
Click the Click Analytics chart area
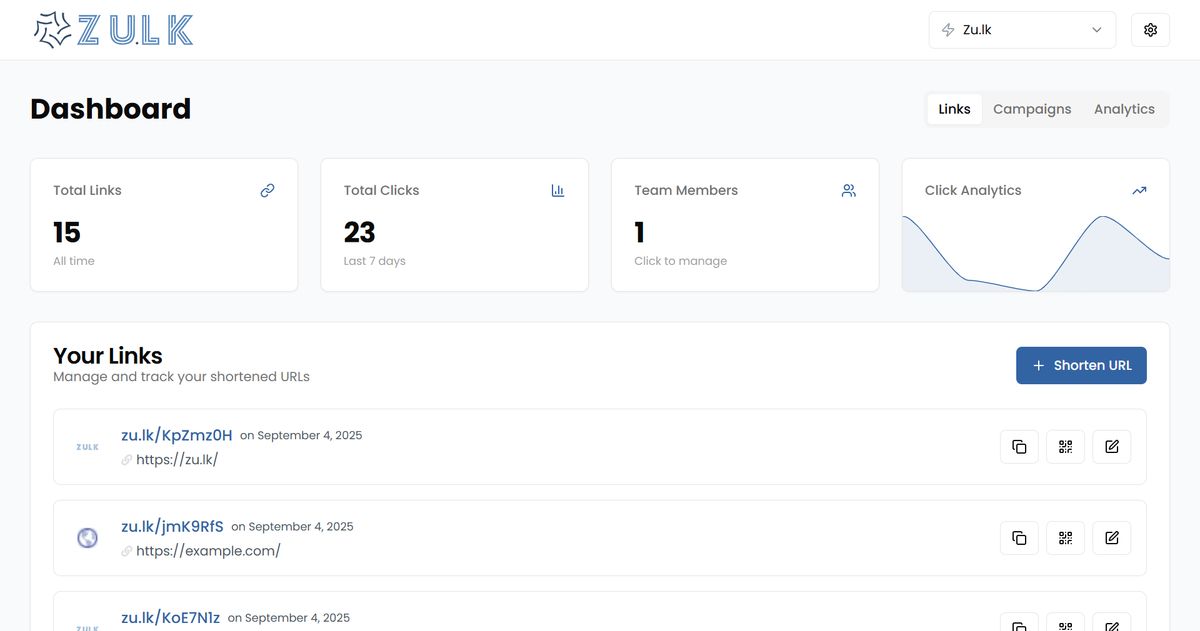tap(1035, 255)
